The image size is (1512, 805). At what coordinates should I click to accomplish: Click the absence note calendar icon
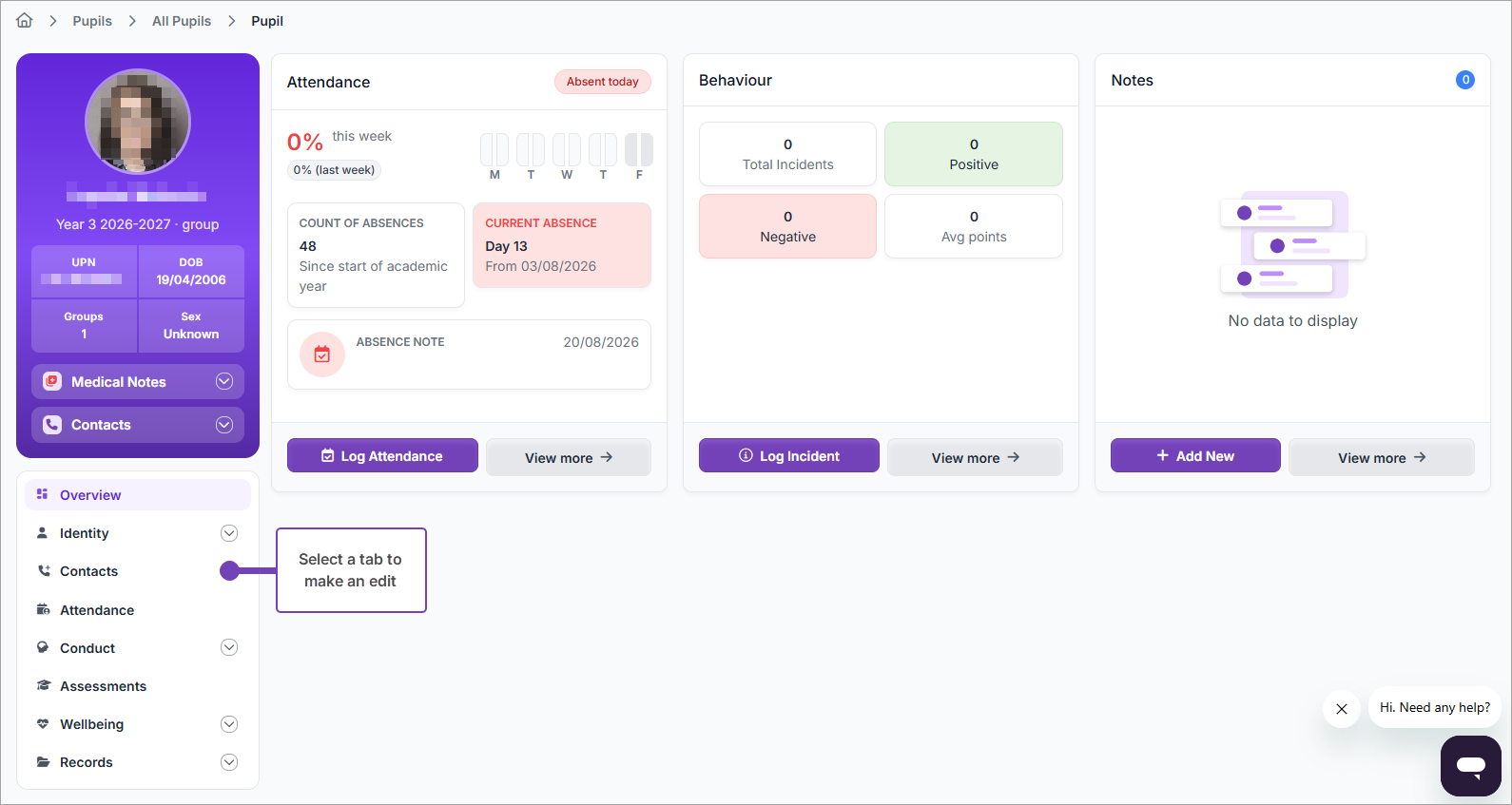tap(322, 355)
